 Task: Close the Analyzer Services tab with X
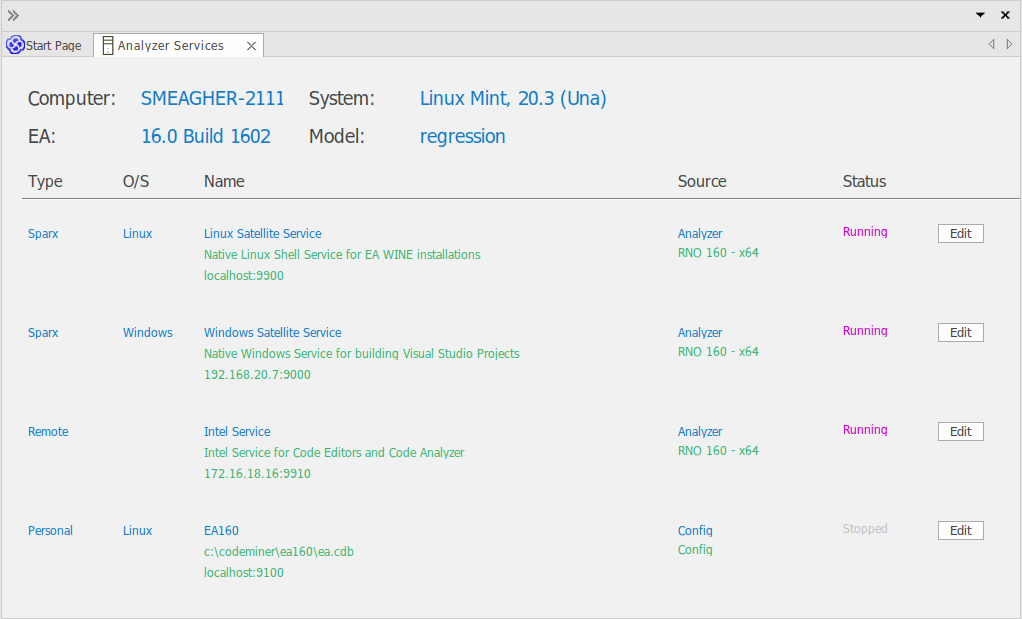[252, 46]
